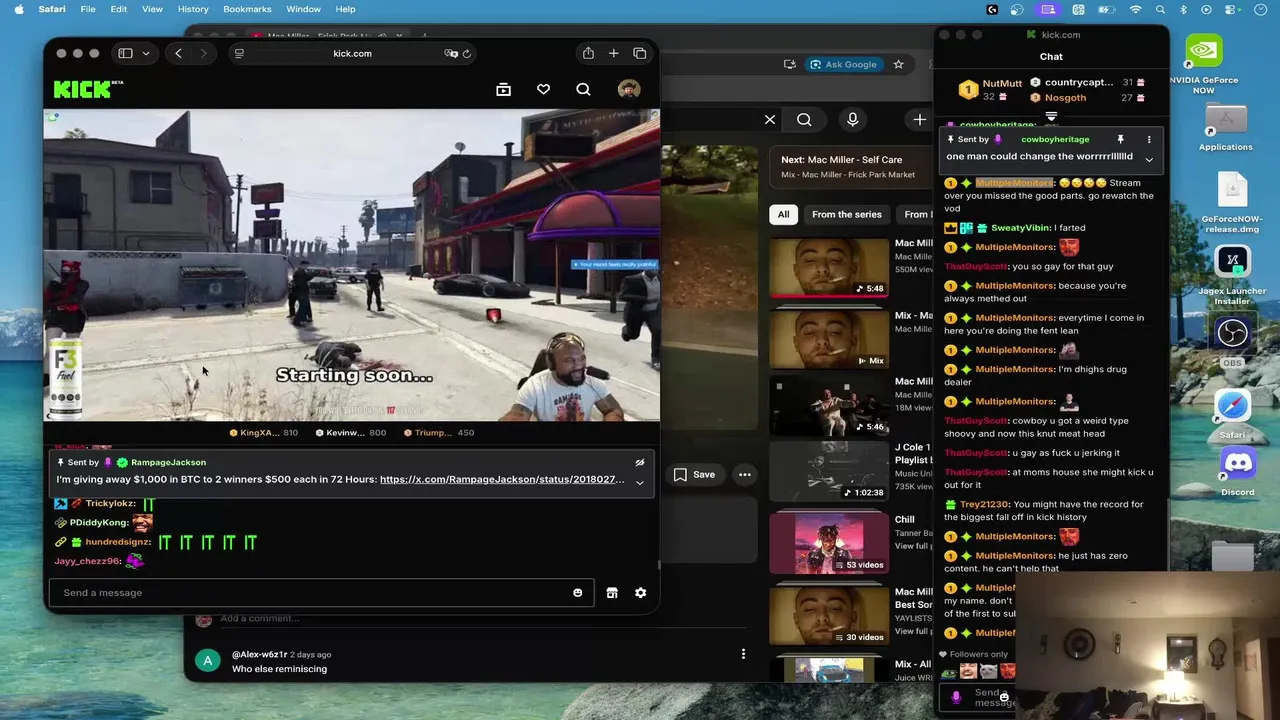Viewport: 1280px width, 720px height.
Task: Open the History menu
Action: point(193,9)
